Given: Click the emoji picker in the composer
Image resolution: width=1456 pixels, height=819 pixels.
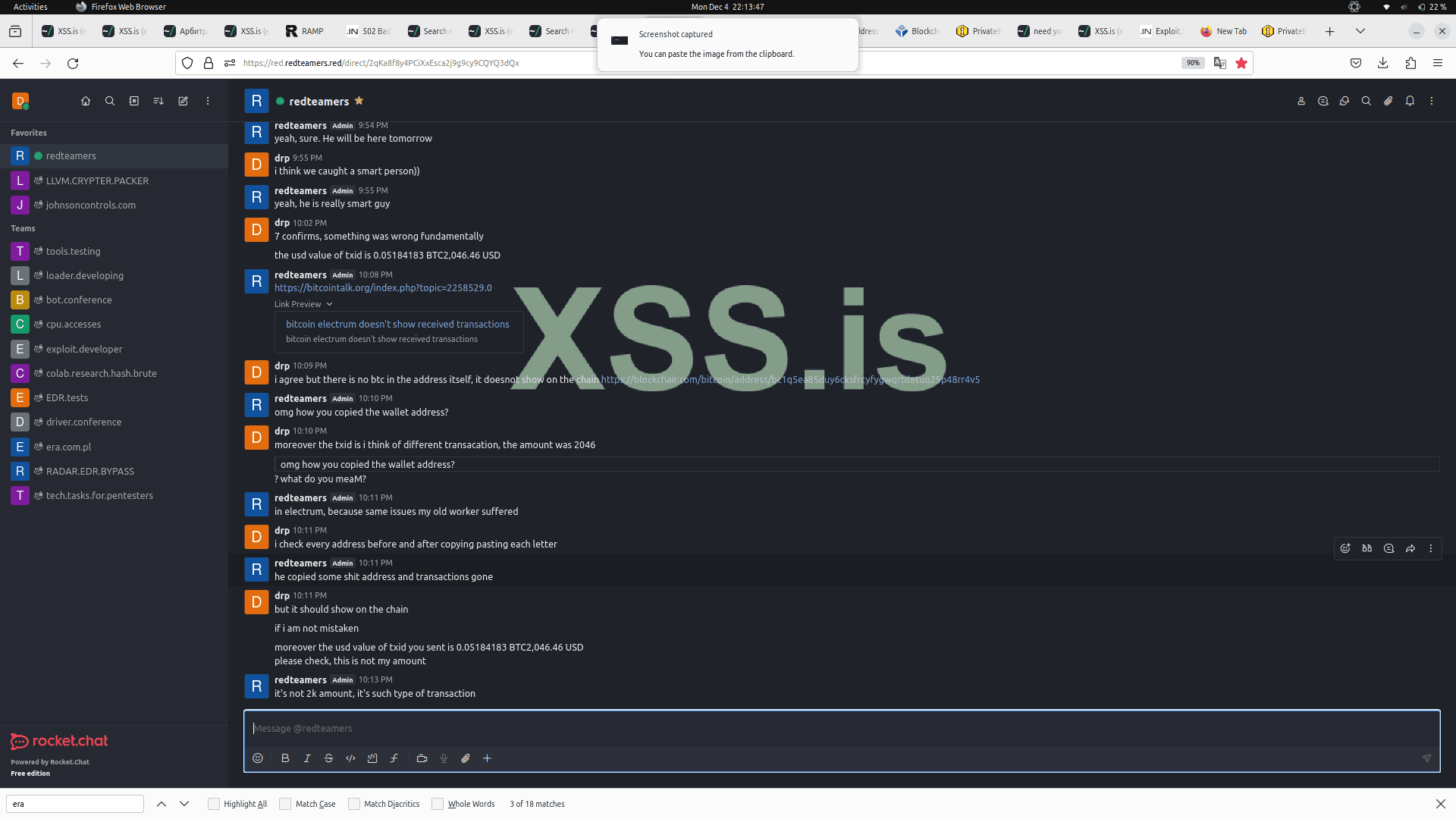Looking at the screenshot, I should (258, 758).
